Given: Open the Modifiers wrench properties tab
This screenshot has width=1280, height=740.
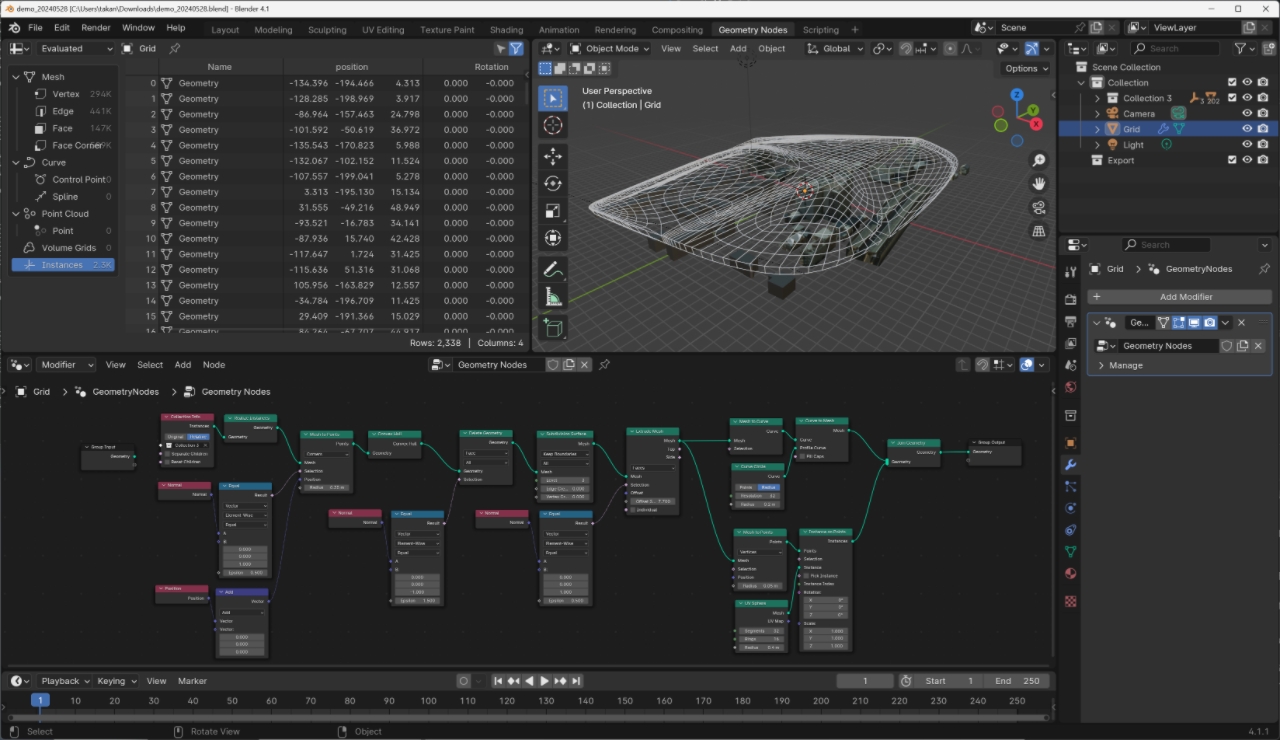Looking at the screenshot, I should [x=1071, y=465].
